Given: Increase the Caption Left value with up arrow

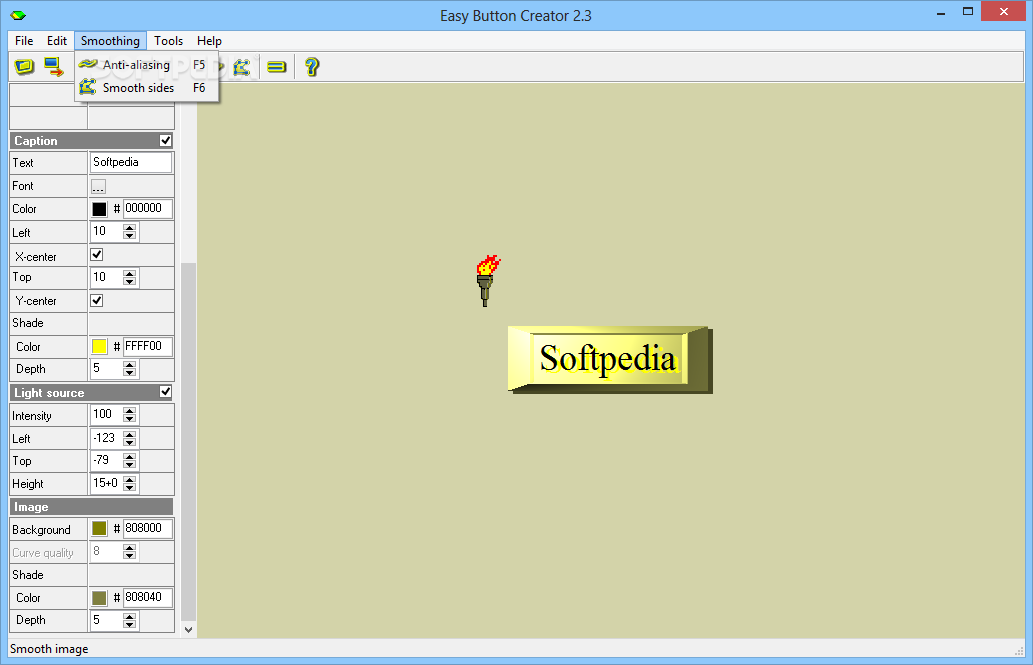Looking at the screenshot, I should pos(130,228).
